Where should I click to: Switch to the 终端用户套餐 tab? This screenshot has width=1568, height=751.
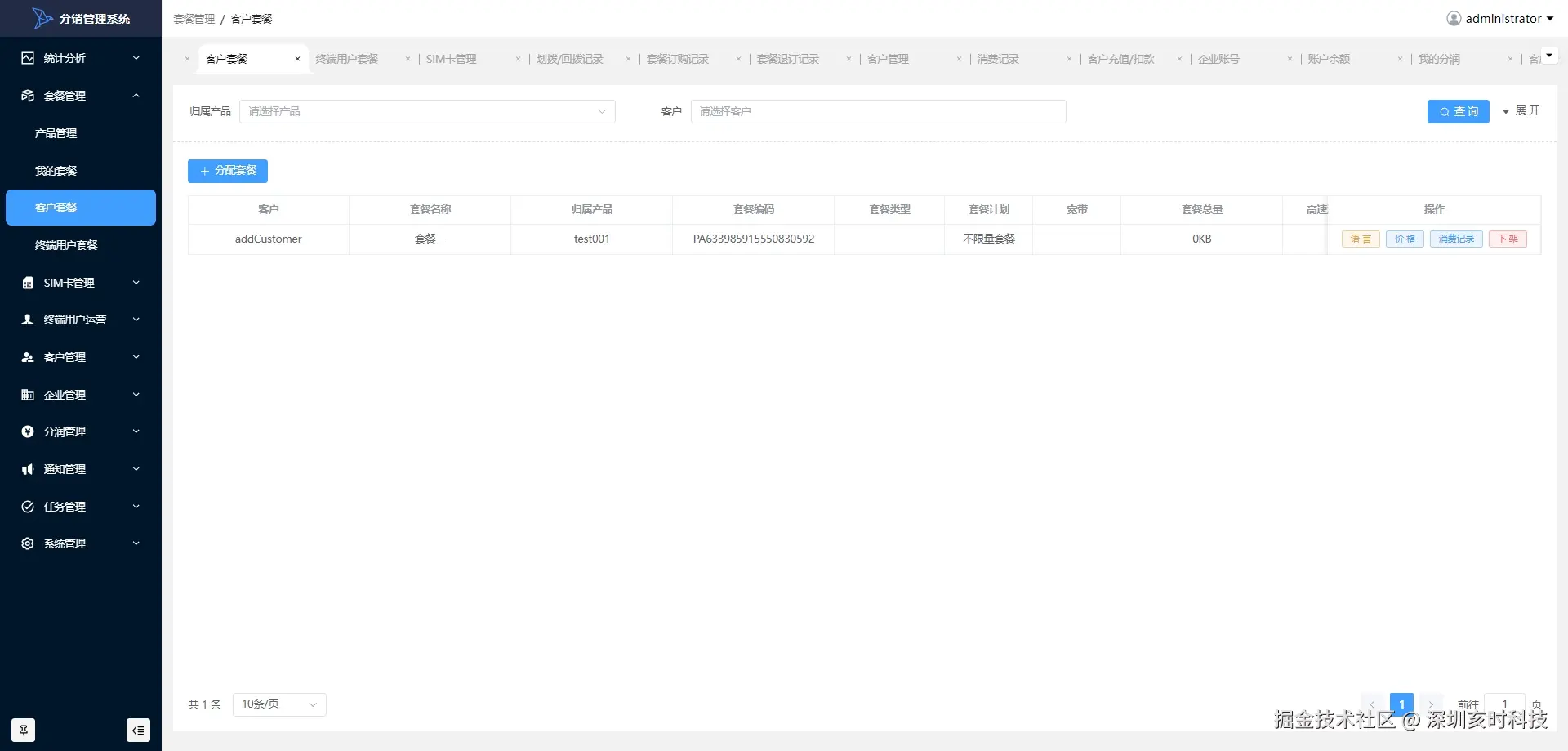(x=347, y=59)
